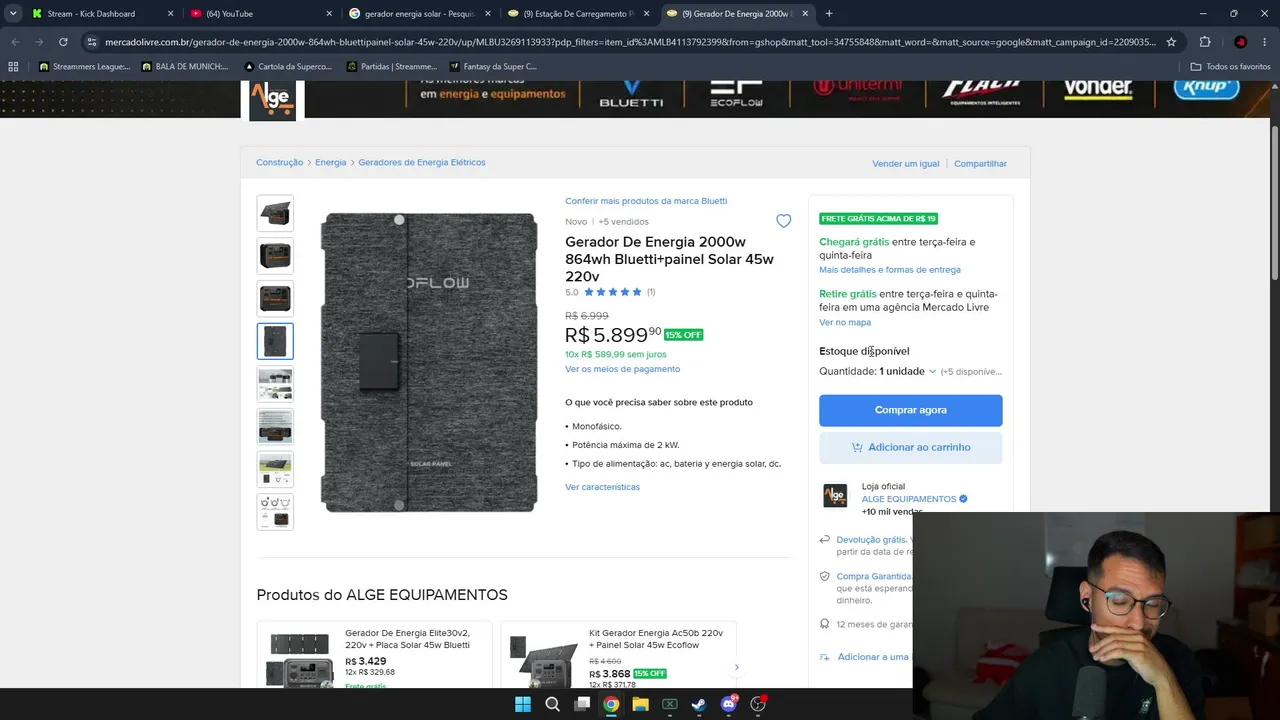The height and width of the screenshot is (720, 1280).
Task: Reload the Mercado Livre page
Action: click(x=63, y=42)
